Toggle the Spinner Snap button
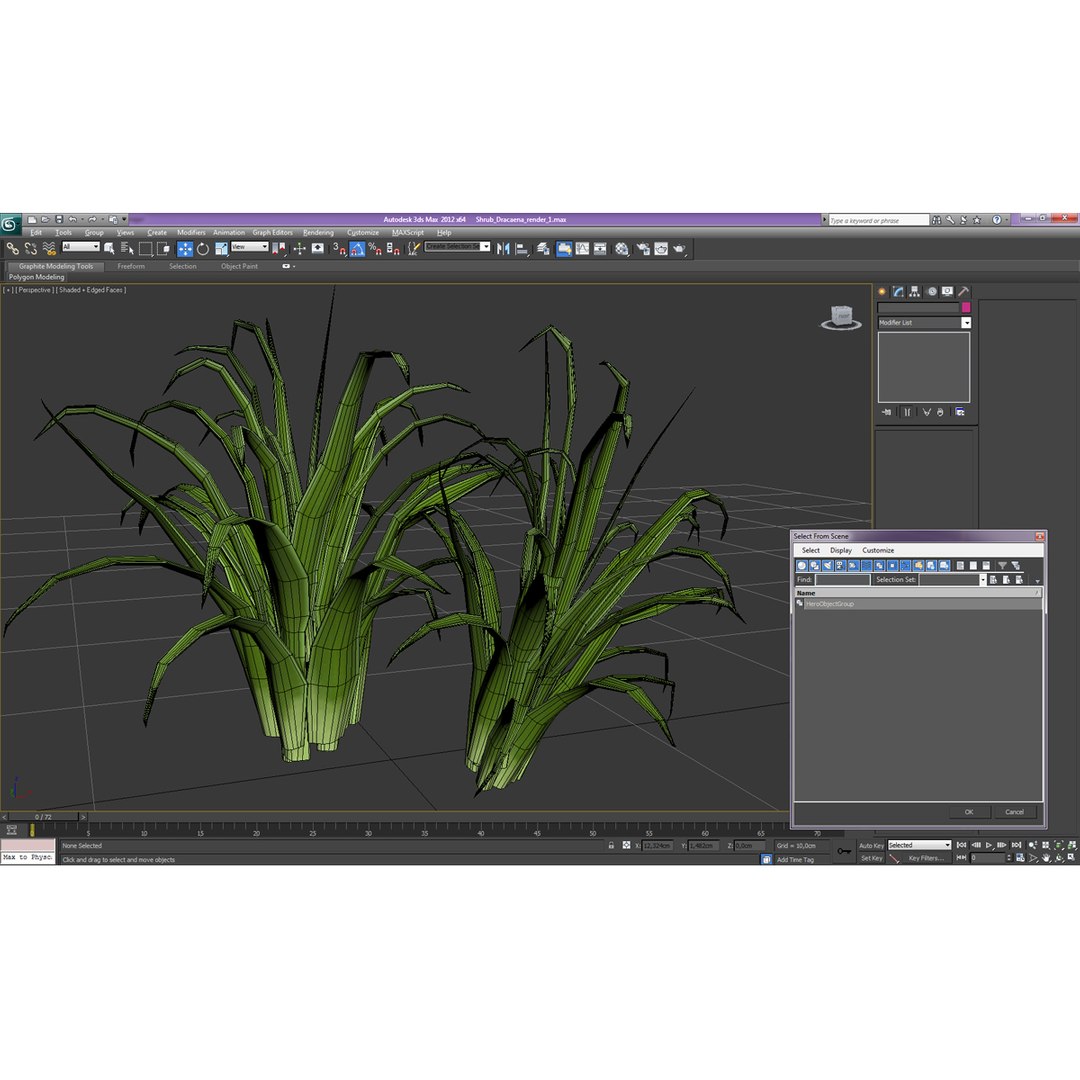 click(x=393, y=249)
